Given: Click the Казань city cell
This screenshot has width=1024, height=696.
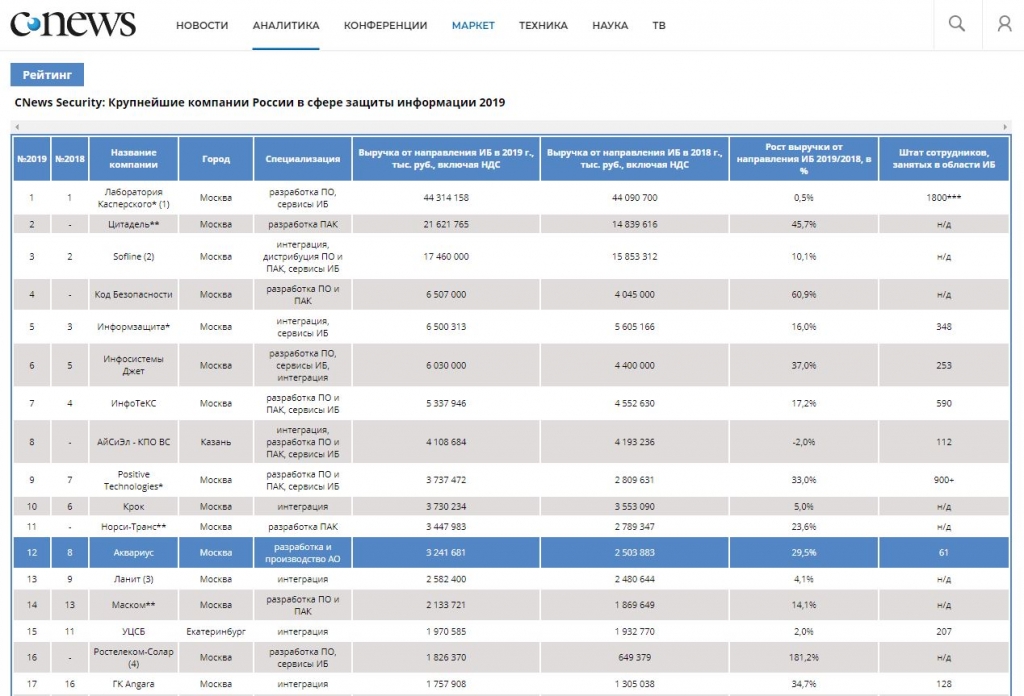Looking at the screenshot, I should click(x=216, y=442).
